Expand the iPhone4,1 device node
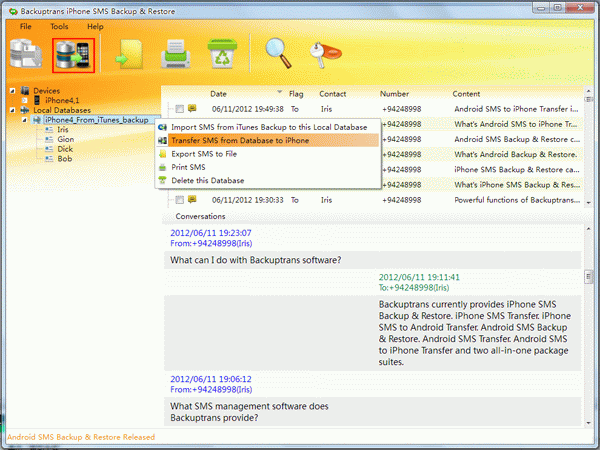Screen dimensions: 600x450 24,101
